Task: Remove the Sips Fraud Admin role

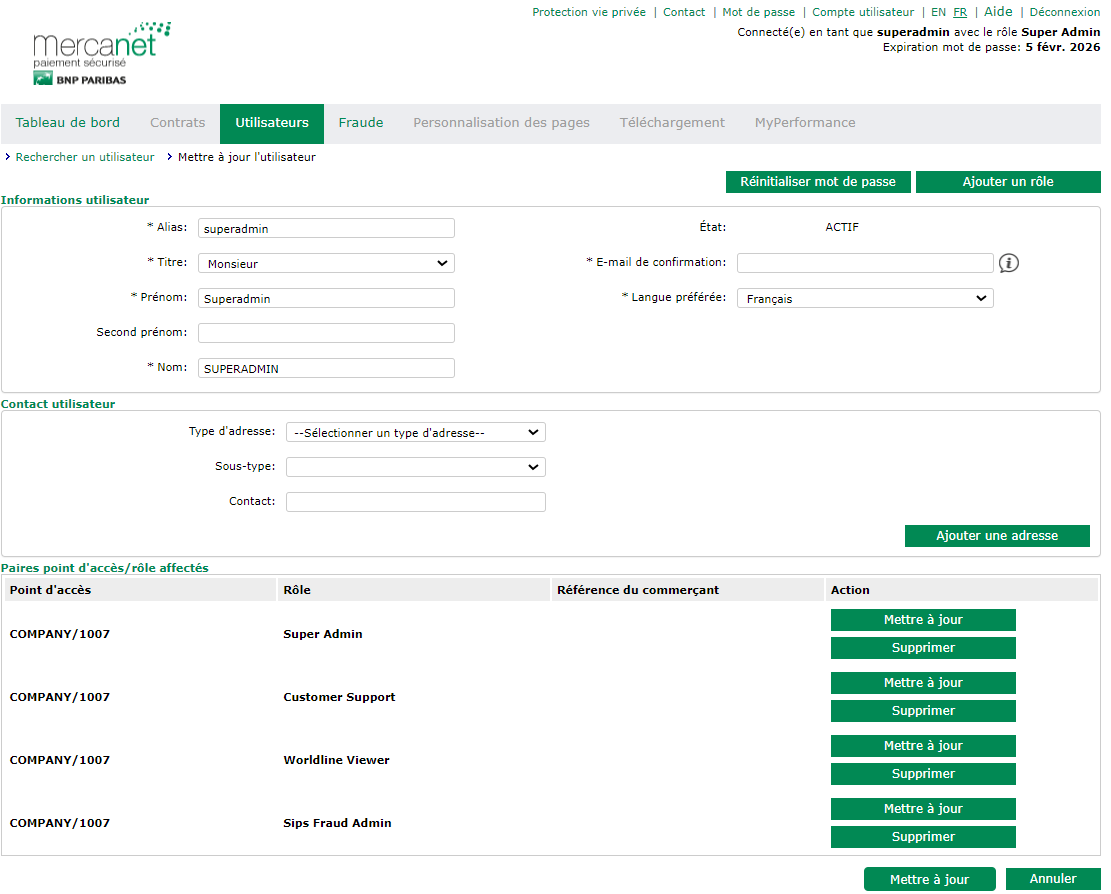Action: point(923,837)
